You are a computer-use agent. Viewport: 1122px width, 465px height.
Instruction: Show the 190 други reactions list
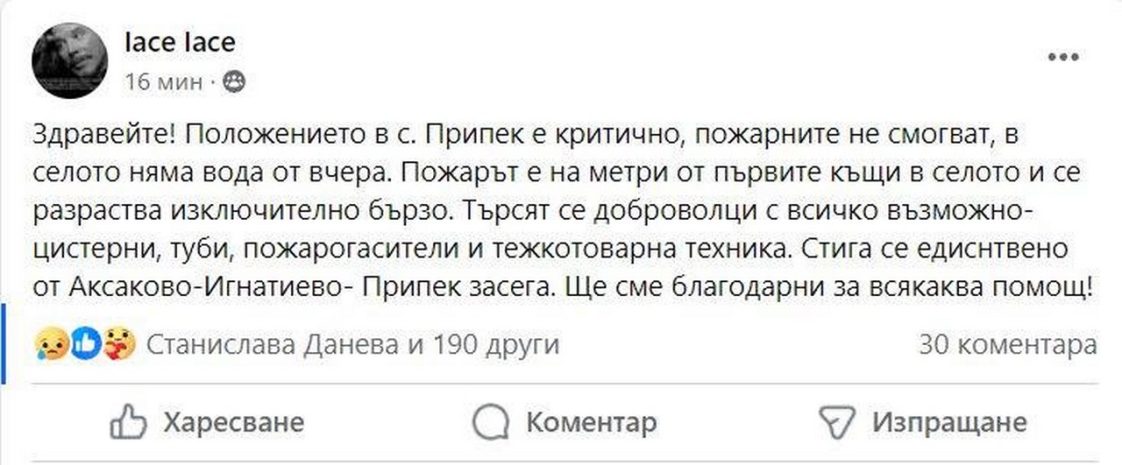click(x=493, y=346)
